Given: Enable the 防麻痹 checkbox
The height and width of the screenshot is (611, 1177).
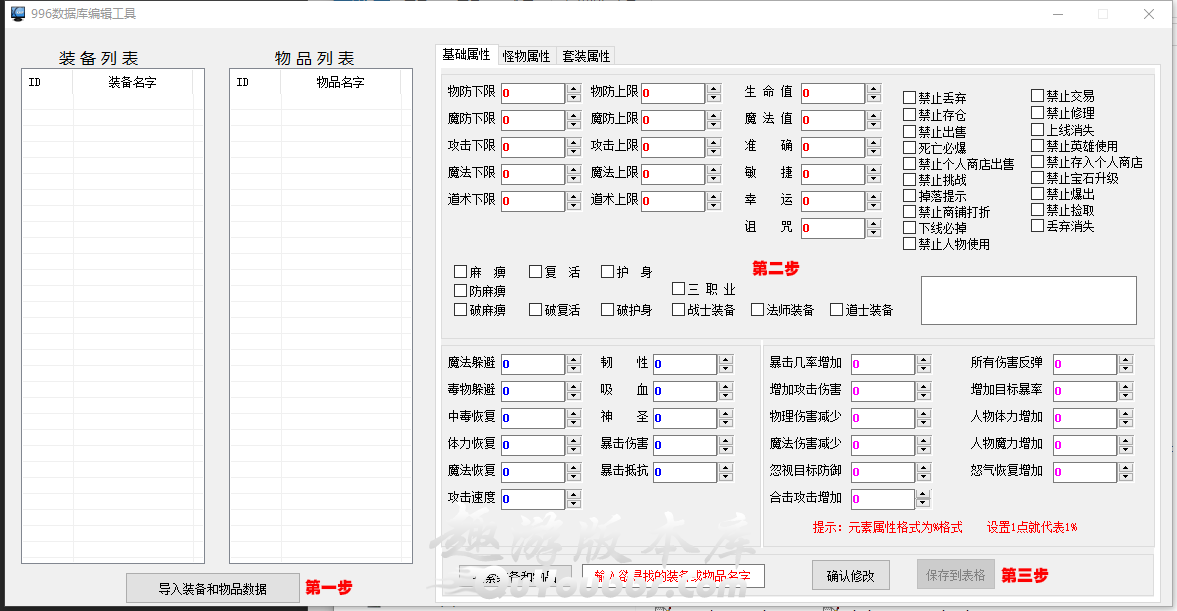Looking at the screenshot, I should pyautogui.click(x=461, y=290).
